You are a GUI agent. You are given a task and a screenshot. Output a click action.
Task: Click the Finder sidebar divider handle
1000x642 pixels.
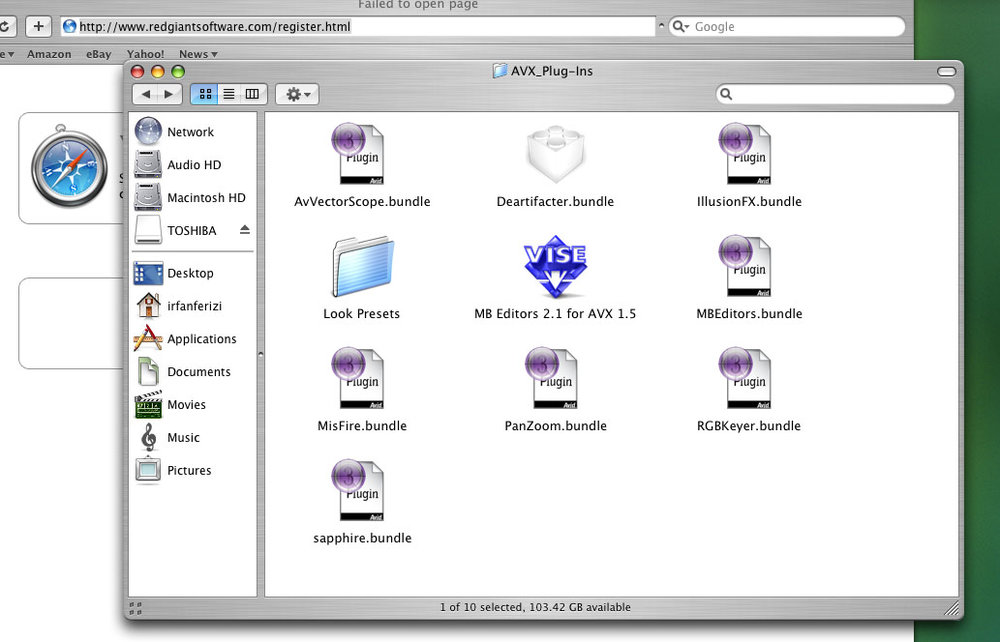point(260,354)
